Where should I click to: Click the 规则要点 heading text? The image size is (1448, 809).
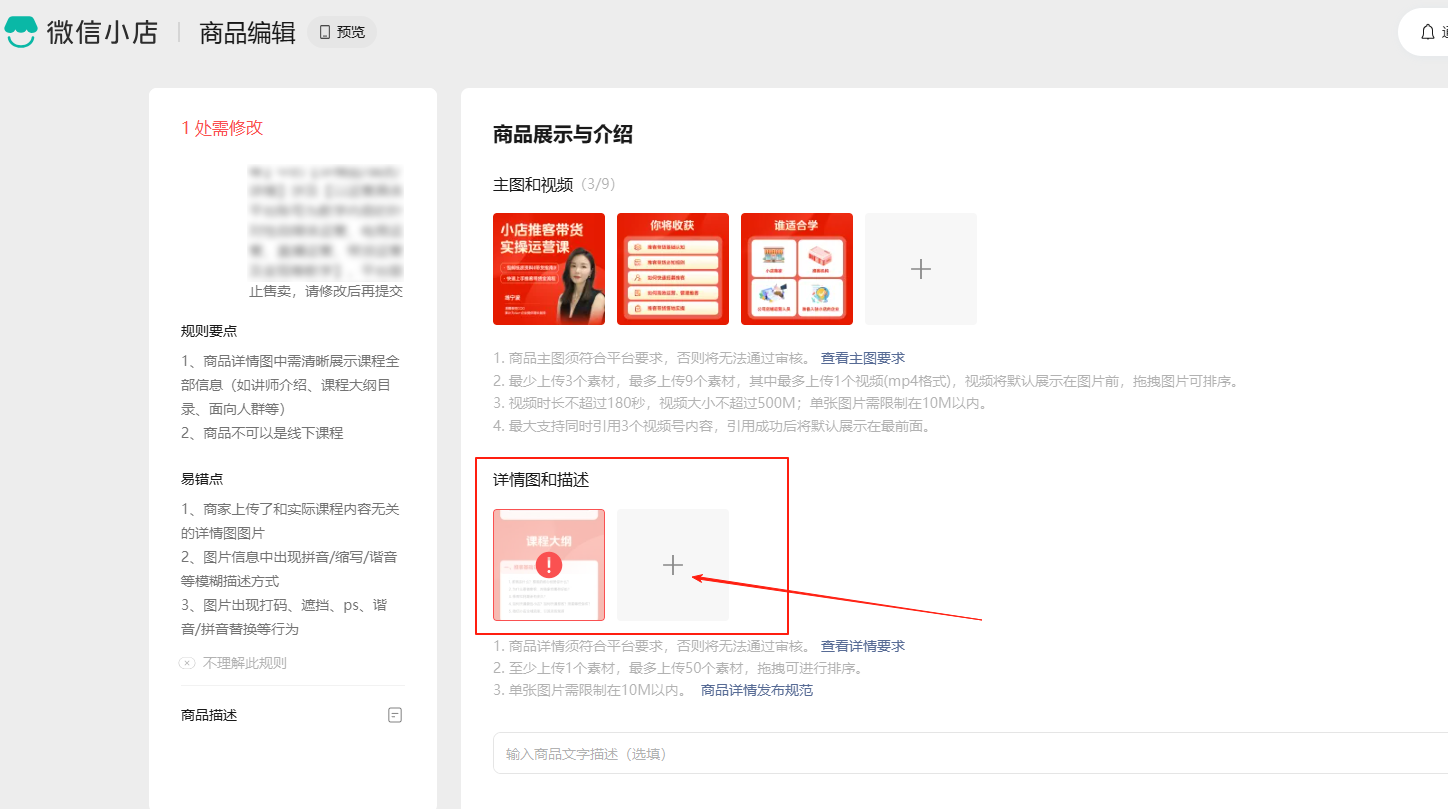coord(209,331)
